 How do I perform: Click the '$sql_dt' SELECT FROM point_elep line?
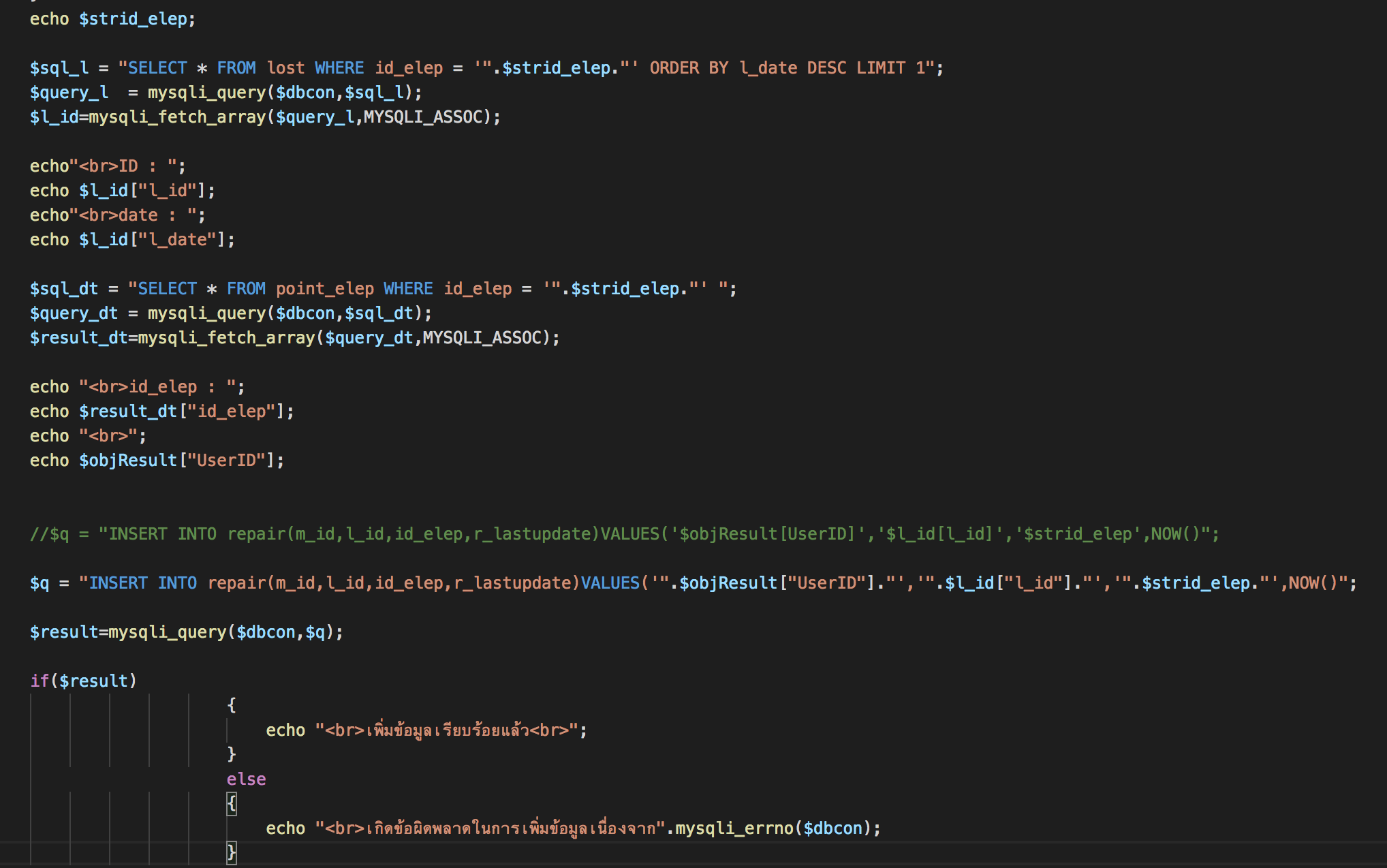pyautogui.click(x=383, y=289)
